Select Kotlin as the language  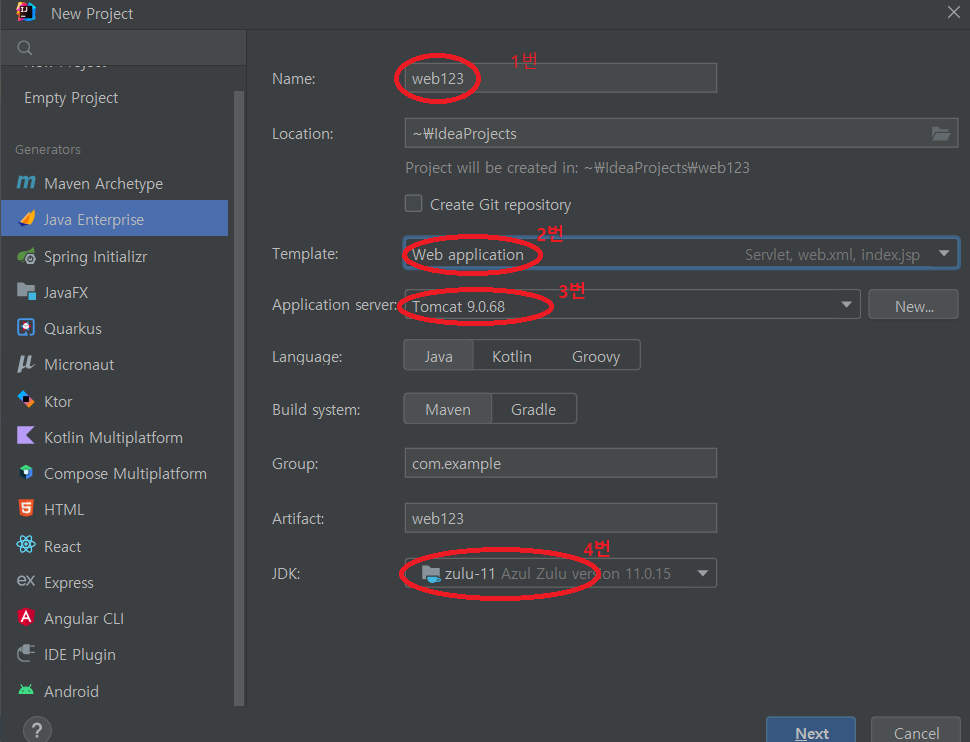[x=512, y=356]
